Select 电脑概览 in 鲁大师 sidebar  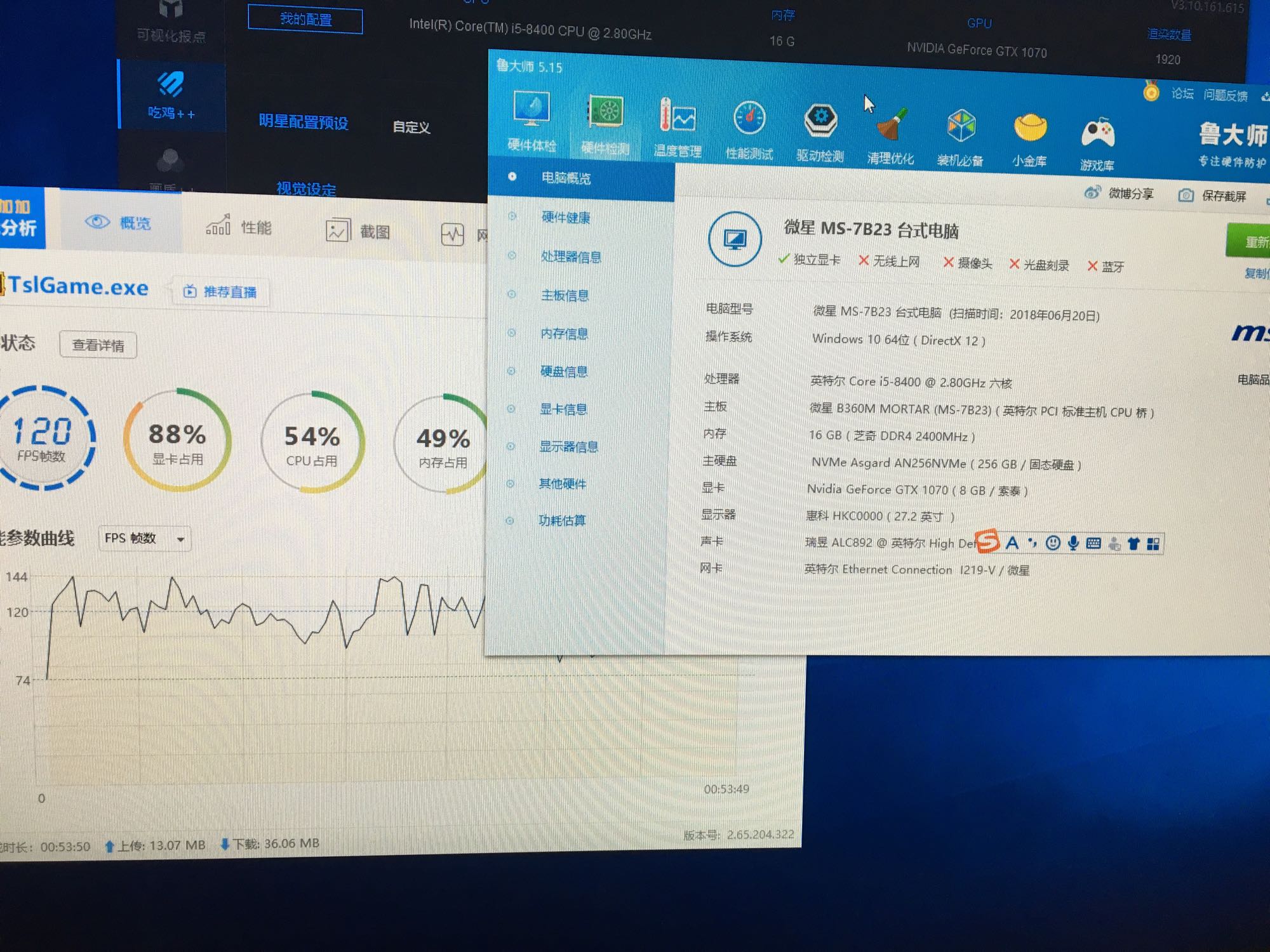pos(581,178)
